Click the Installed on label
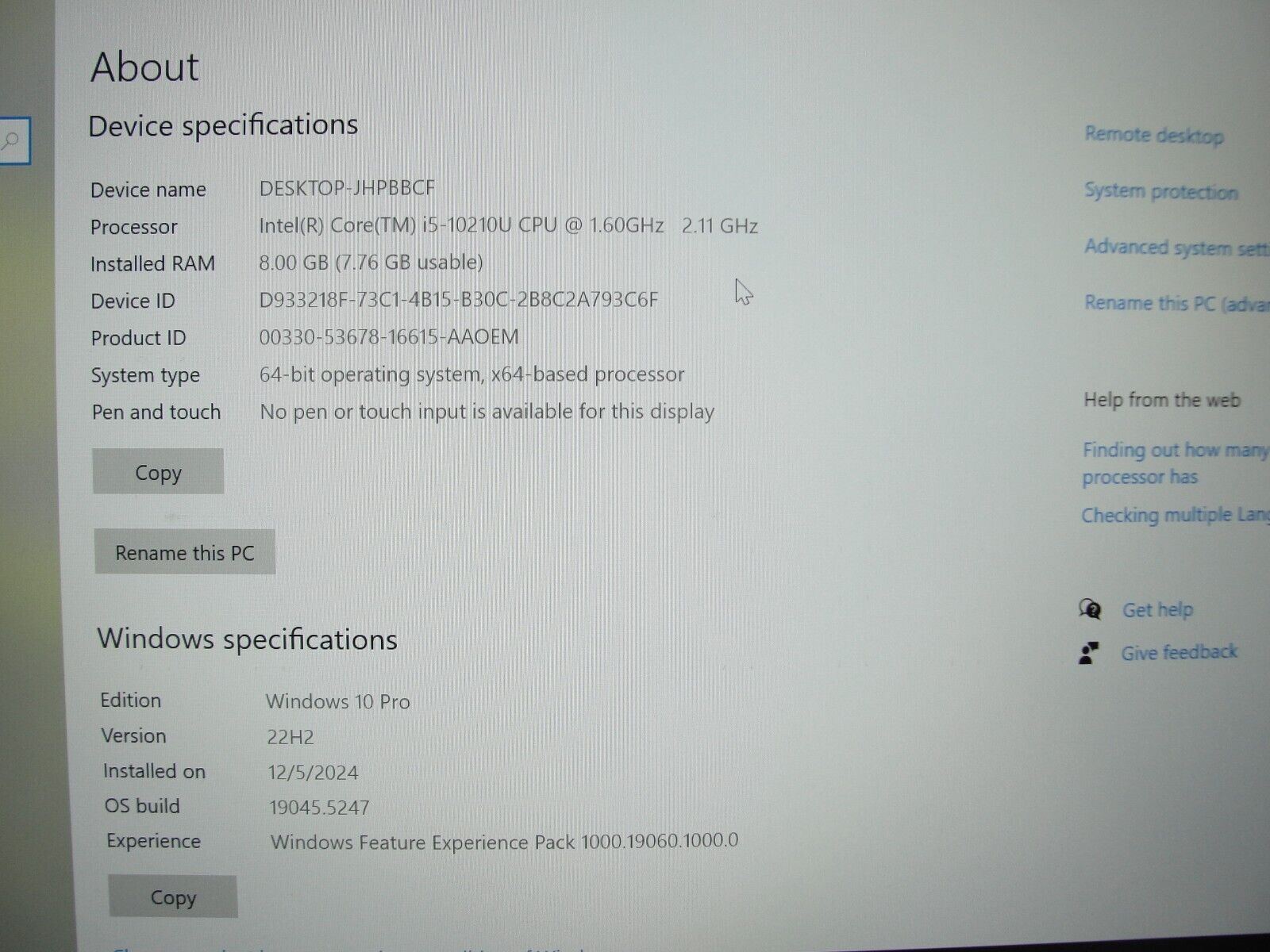 click(x=154, y=771)
